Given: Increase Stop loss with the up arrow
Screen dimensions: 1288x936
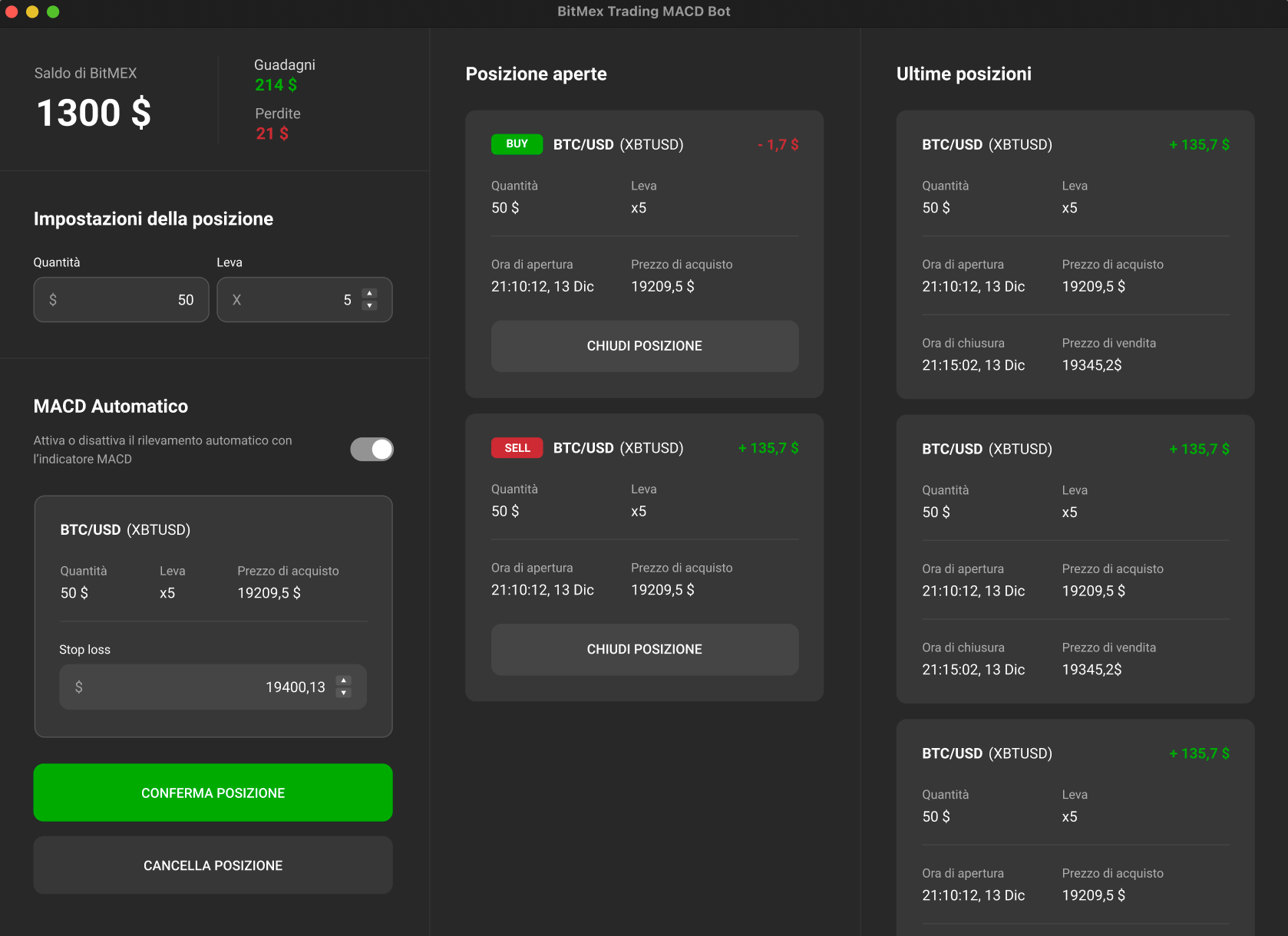Looking at the screenshot, I should (x=344, y=681).
